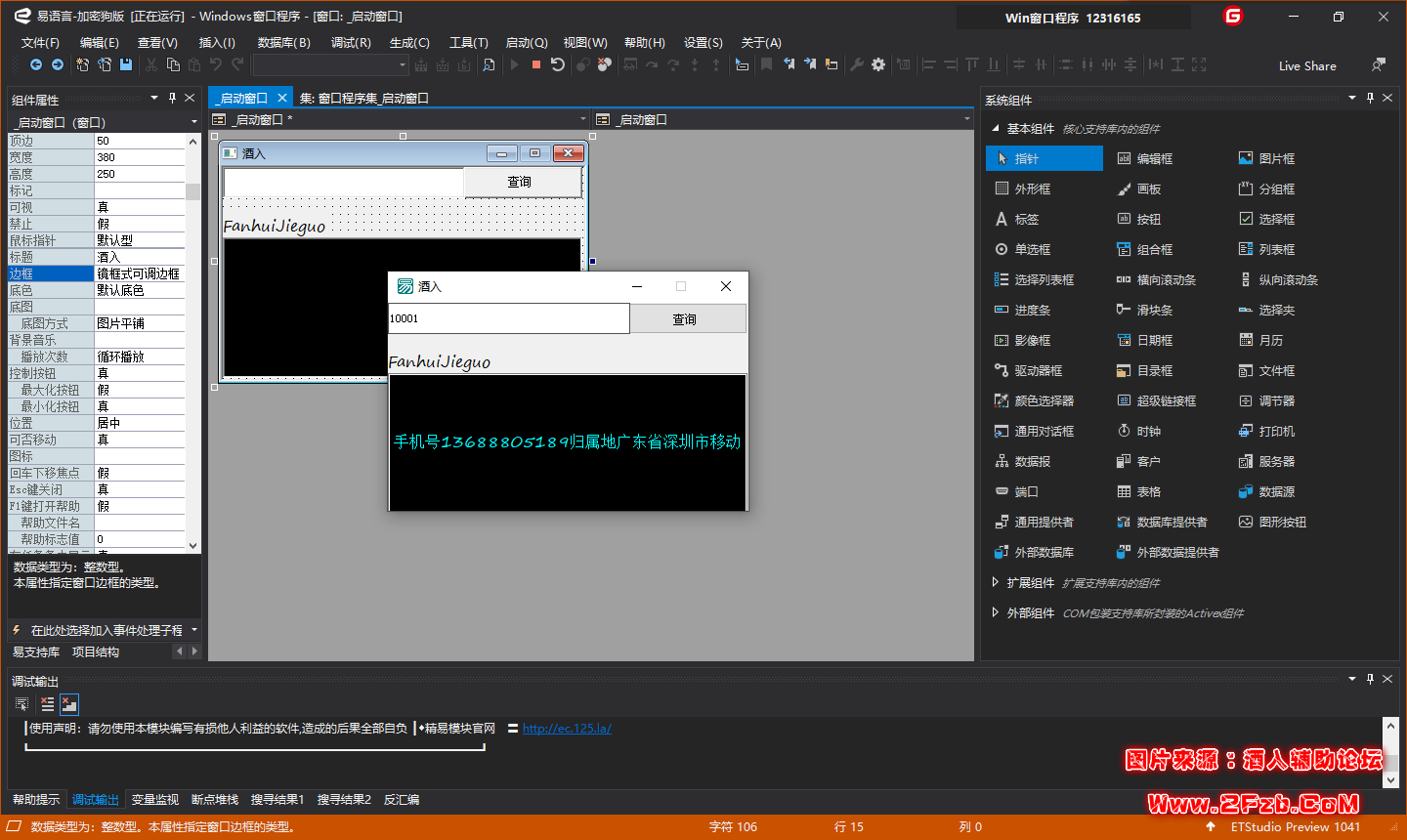Image resolution: width=1407 pixels, height=840 pixels.
Task: Select the 进度条 progress bar component
Action: 1023,310
